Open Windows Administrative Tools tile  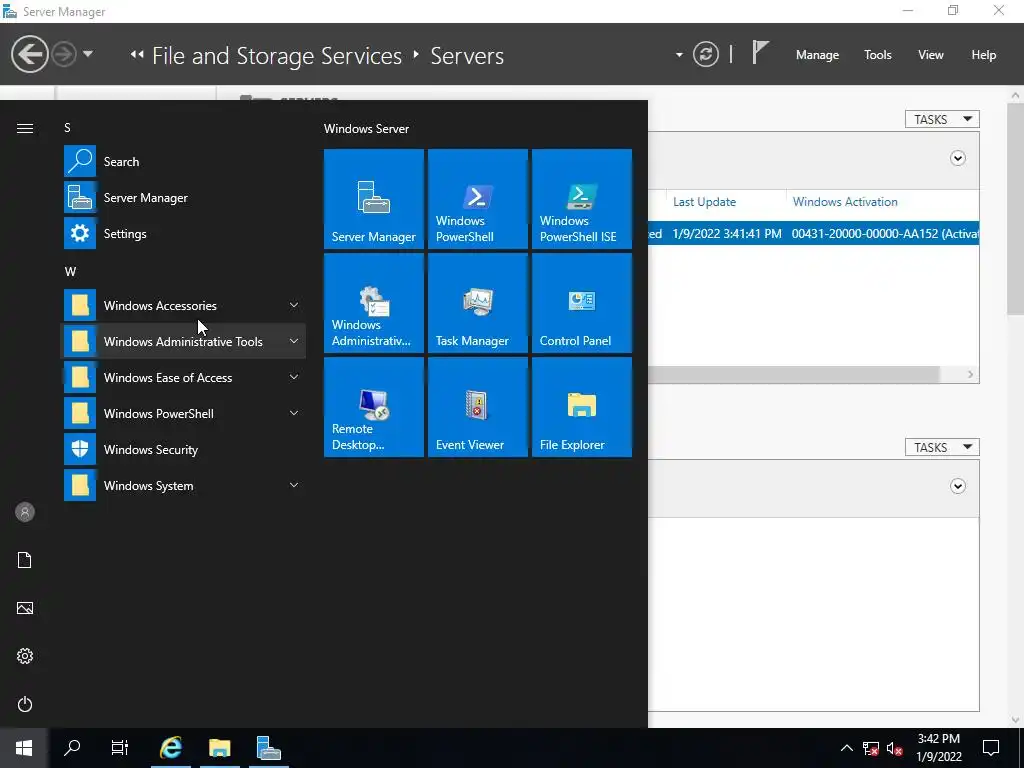[374, 303]
